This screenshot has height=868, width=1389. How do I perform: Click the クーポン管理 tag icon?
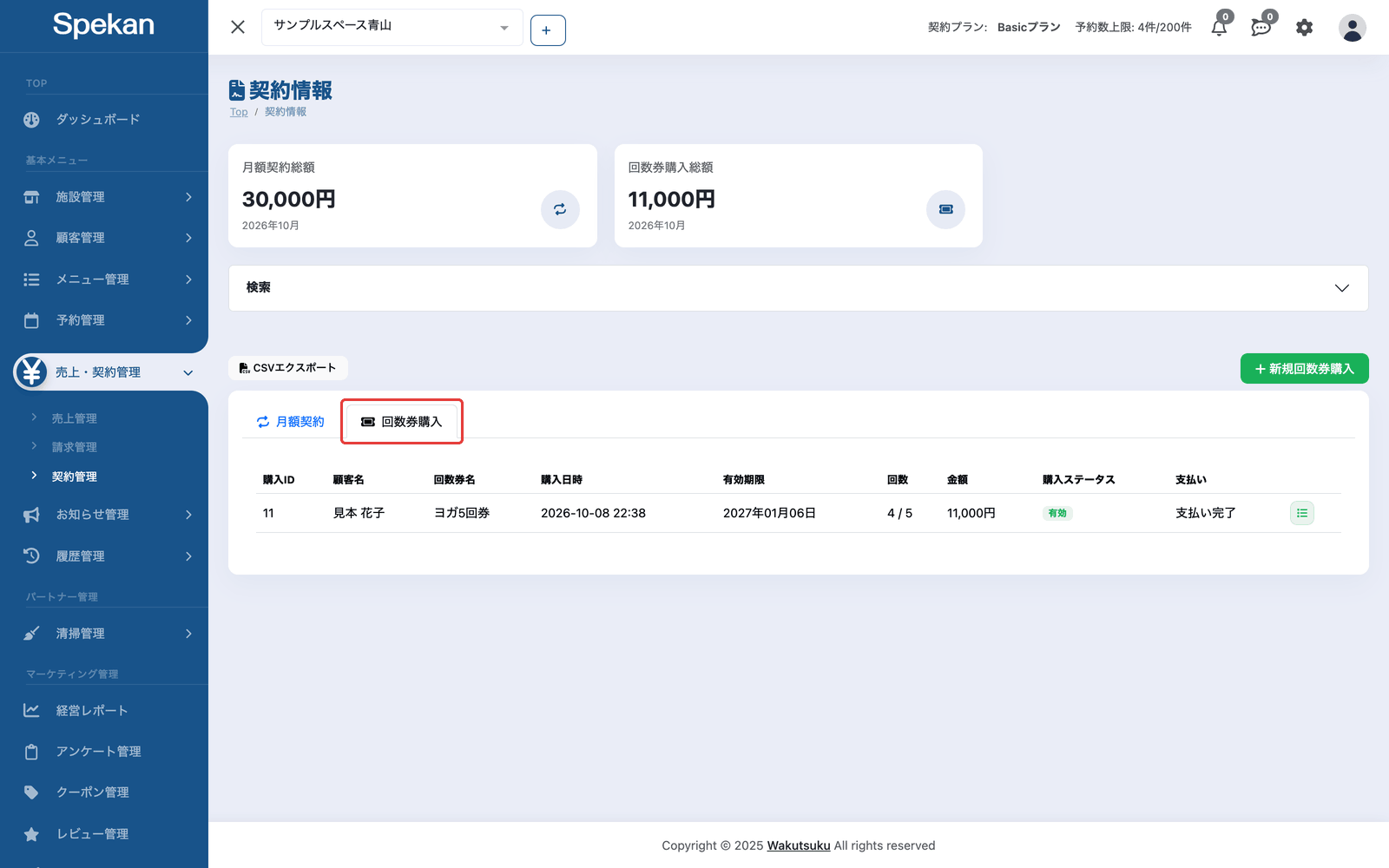(31, 792)
